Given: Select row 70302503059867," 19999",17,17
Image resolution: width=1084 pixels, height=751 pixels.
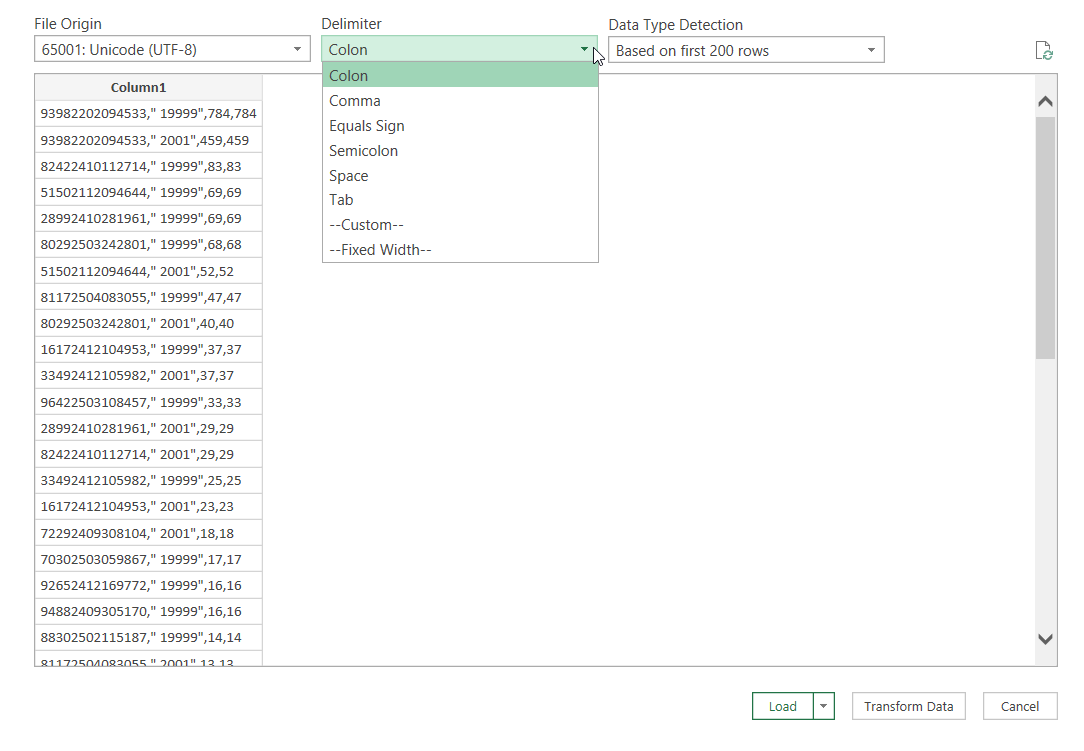Looking at the screenshot, I should pyautogui.click(x=148, y=559).
